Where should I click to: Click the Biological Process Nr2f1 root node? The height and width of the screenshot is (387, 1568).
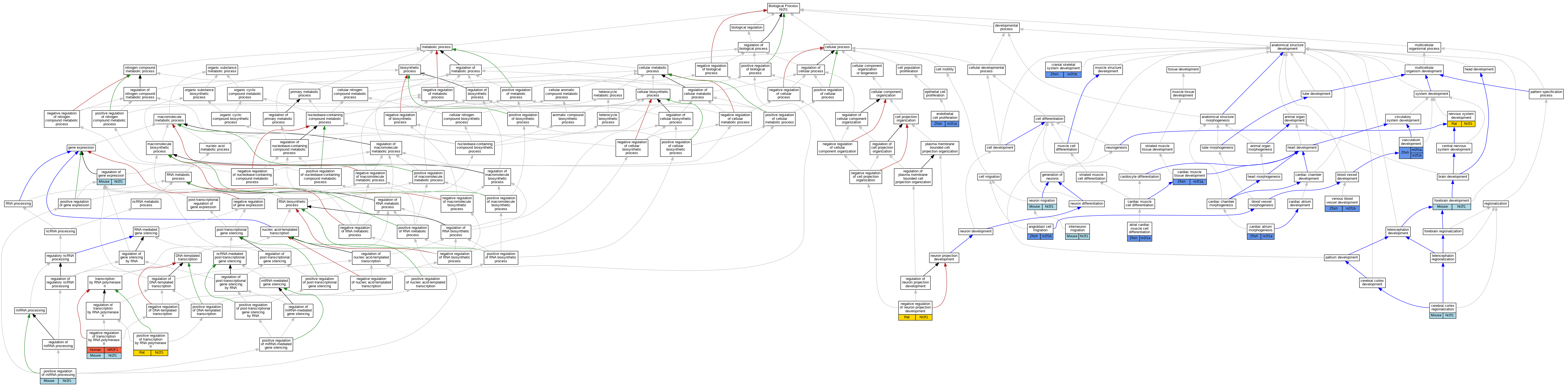[x=783, y=7]
